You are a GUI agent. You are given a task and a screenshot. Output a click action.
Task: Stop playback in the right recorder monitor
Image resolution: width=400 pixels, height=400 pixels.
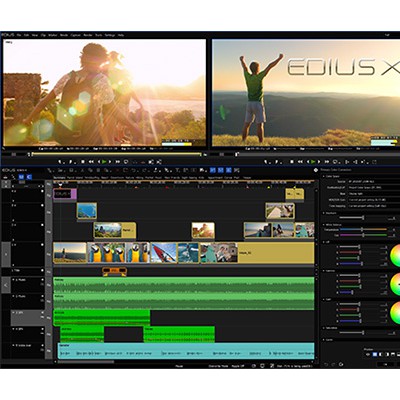(x=292, y=162)
